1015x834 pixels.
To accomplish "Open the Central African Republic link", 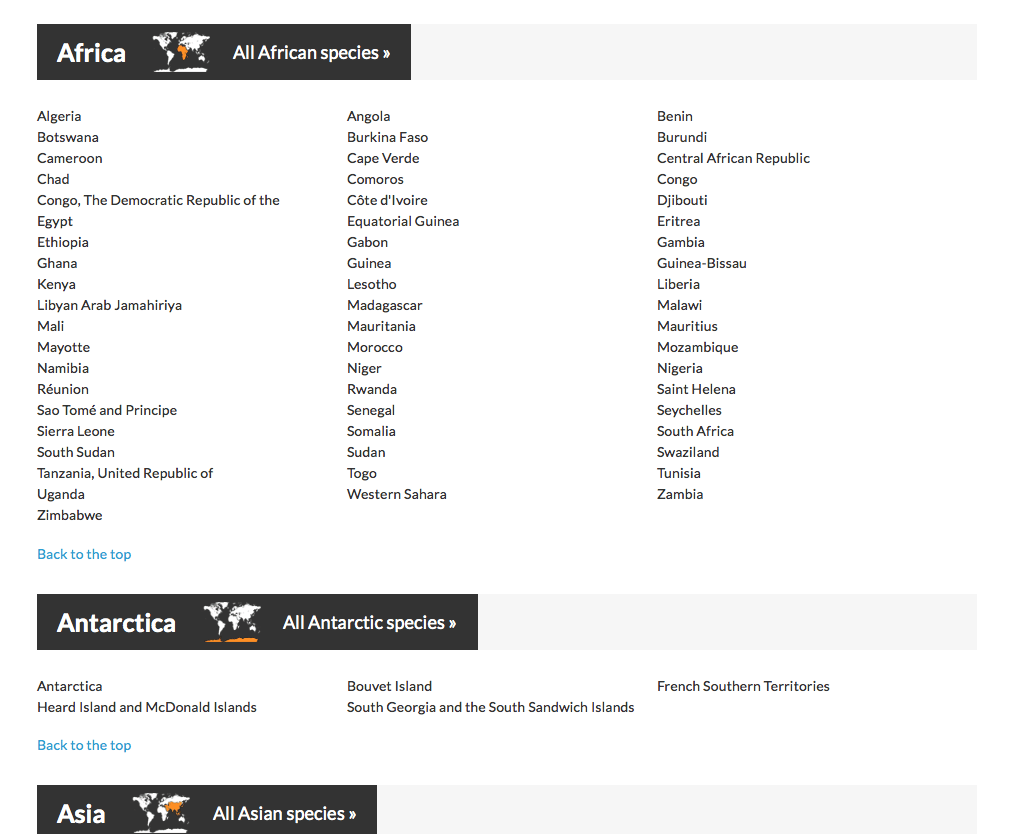I will (x=733, y=158).
